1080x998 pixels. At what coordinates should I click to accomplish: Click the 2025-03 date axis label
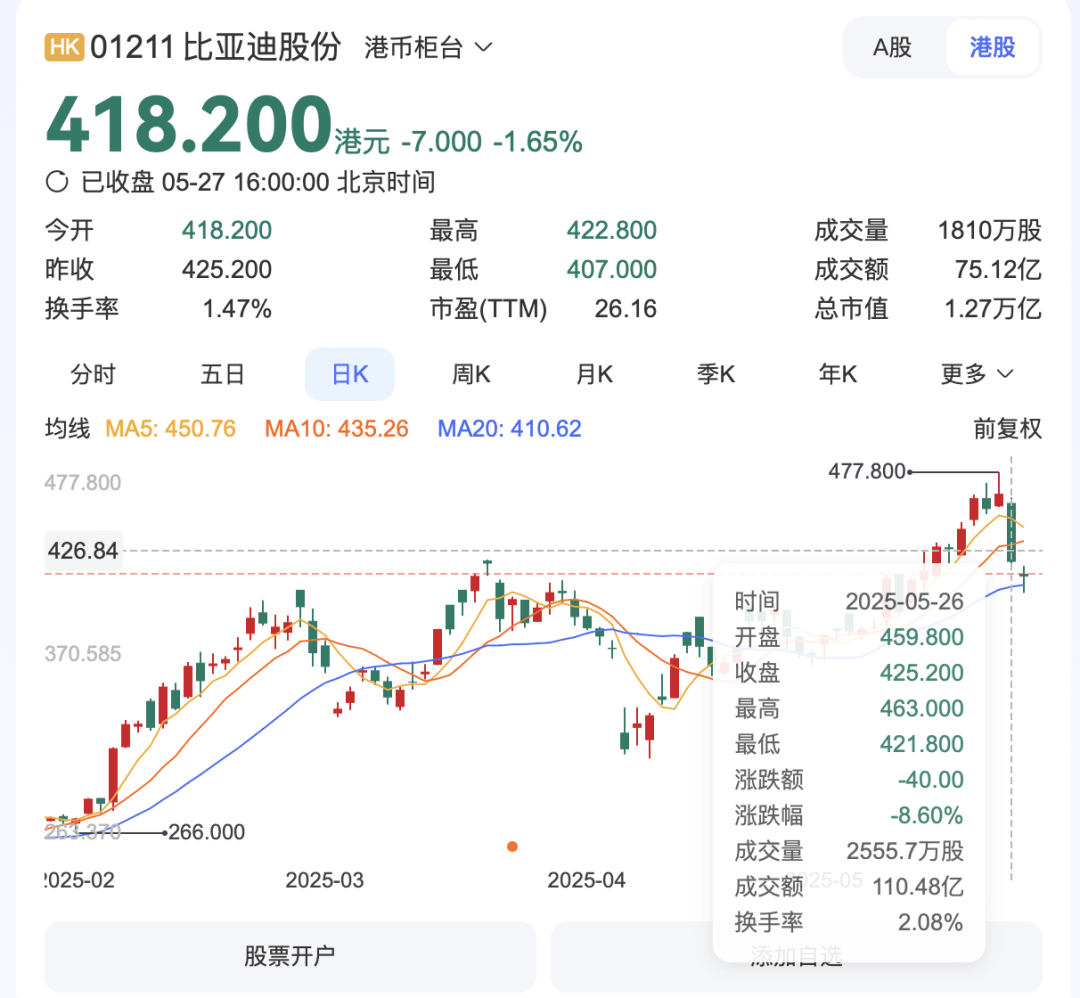click(324, 880)
